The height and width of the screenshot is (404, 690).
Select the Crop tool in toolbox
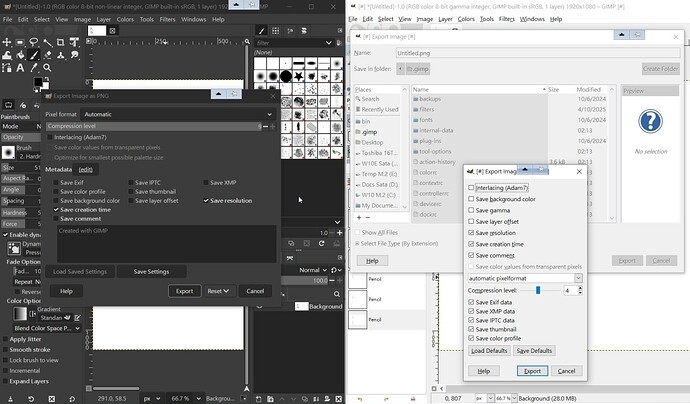click(x=60, y=42)
